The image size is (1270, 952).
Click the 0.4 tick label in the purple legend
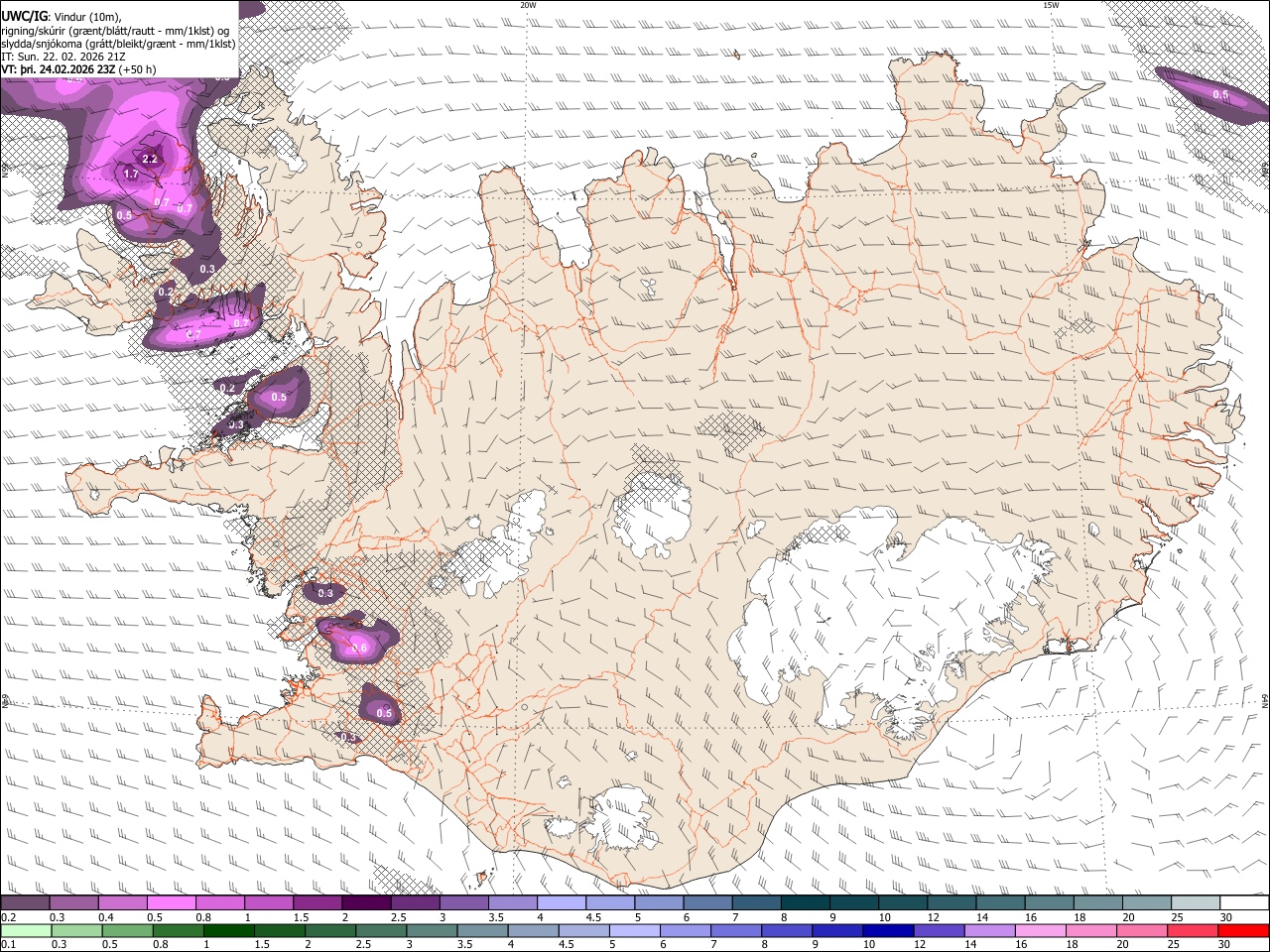[106, 917]
